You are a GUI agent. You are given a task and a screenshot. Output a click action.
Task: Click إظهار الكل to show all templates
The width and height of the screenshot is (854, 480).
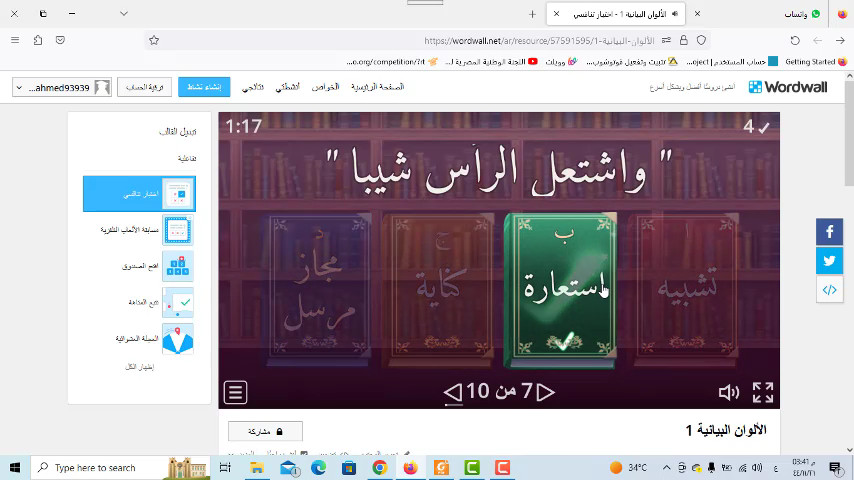tap(139, 367)
